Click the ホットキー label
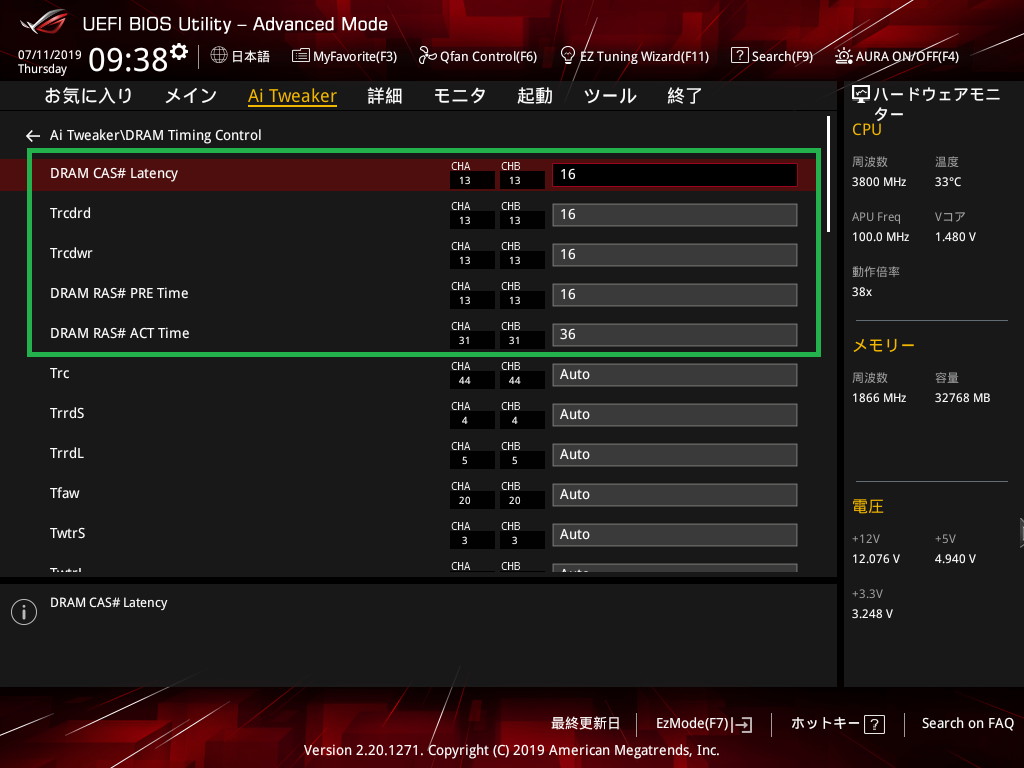 point(825,723)
